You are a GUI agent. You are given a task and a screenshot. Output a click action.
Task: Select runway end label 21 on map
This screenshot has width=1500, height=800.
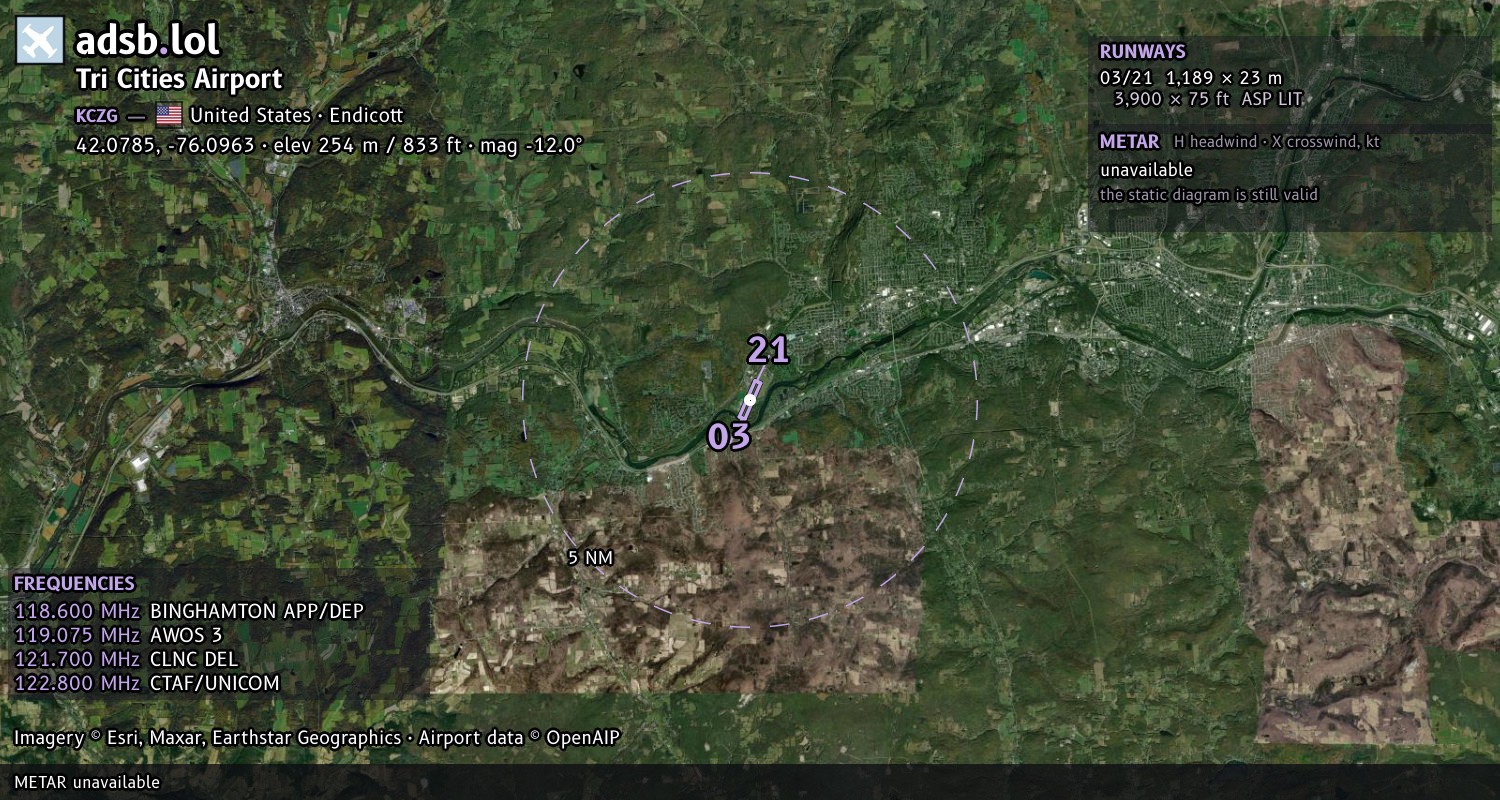[x=768, y=350]
